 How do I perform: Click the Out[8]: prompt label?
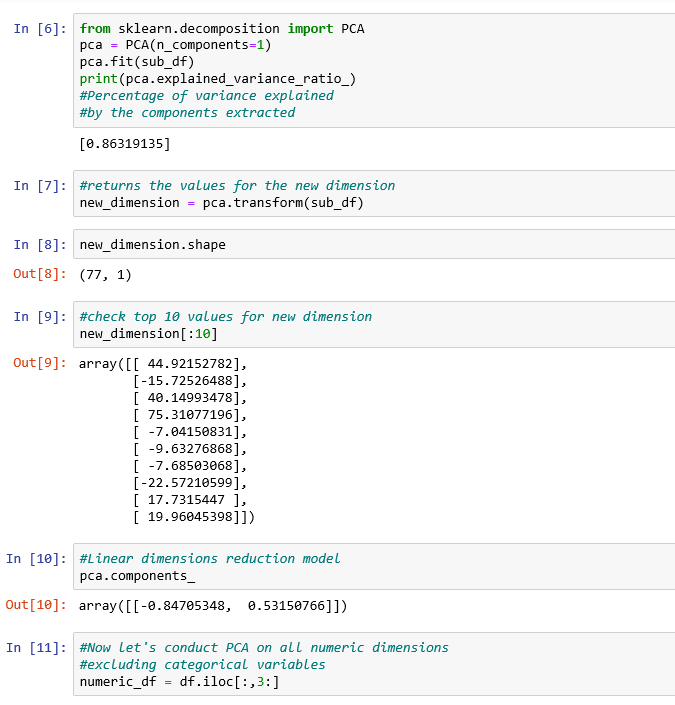coord(40,274)
